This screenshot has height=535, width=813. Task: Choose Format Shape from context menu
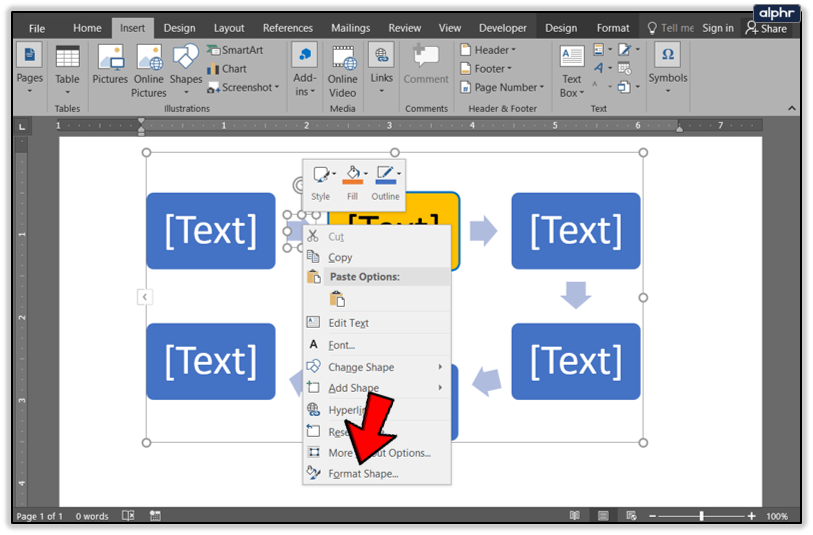pos(363,474)
